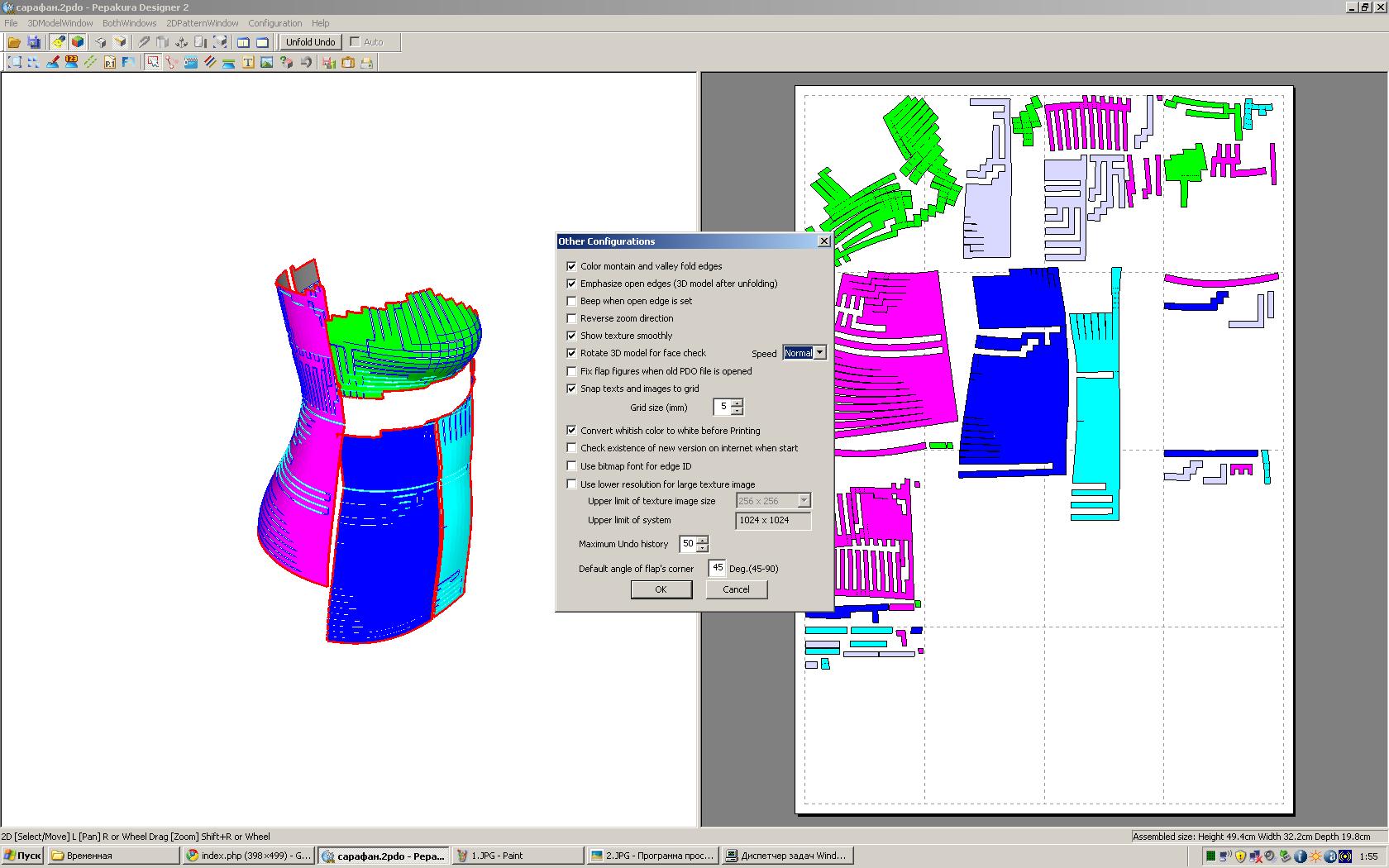The width and height of the screenshot is (1389, 868).
Task: Click the text tool T icon
Action: pyautogui.click(x=248, y=62)
